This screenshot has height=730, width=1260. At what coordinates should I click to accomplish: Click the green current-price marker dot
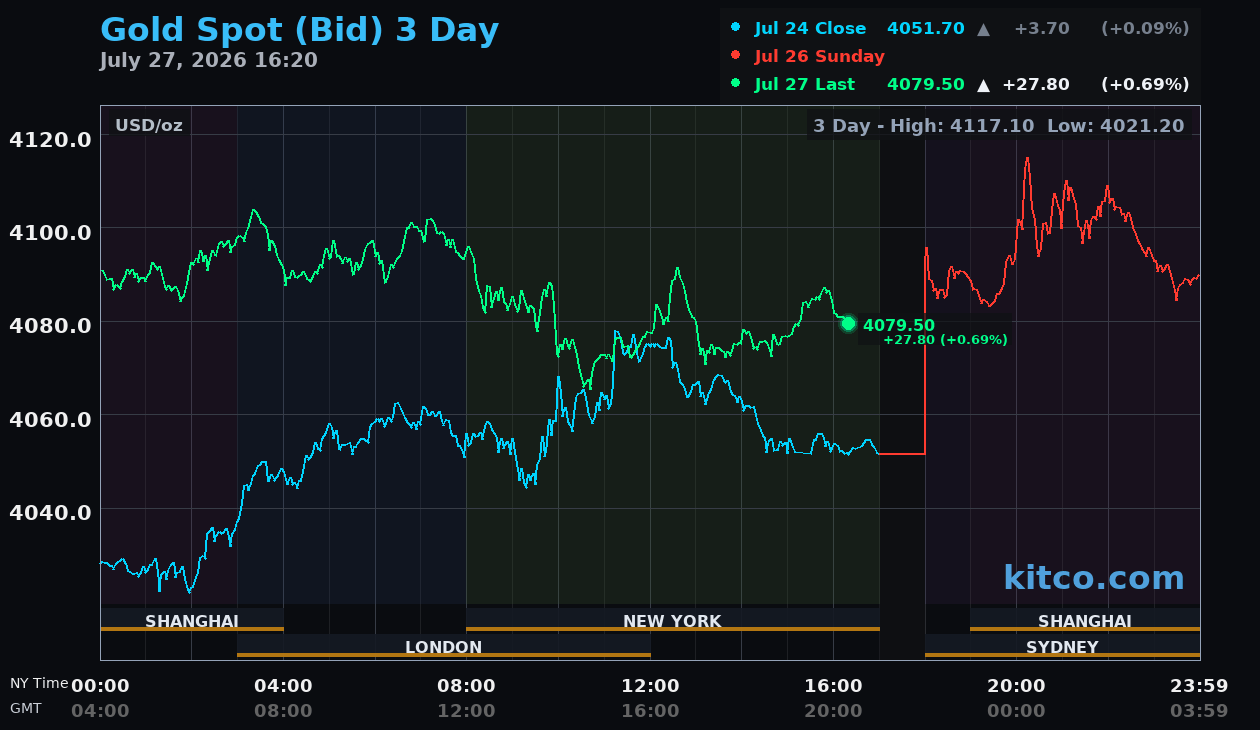pos(848,323)
